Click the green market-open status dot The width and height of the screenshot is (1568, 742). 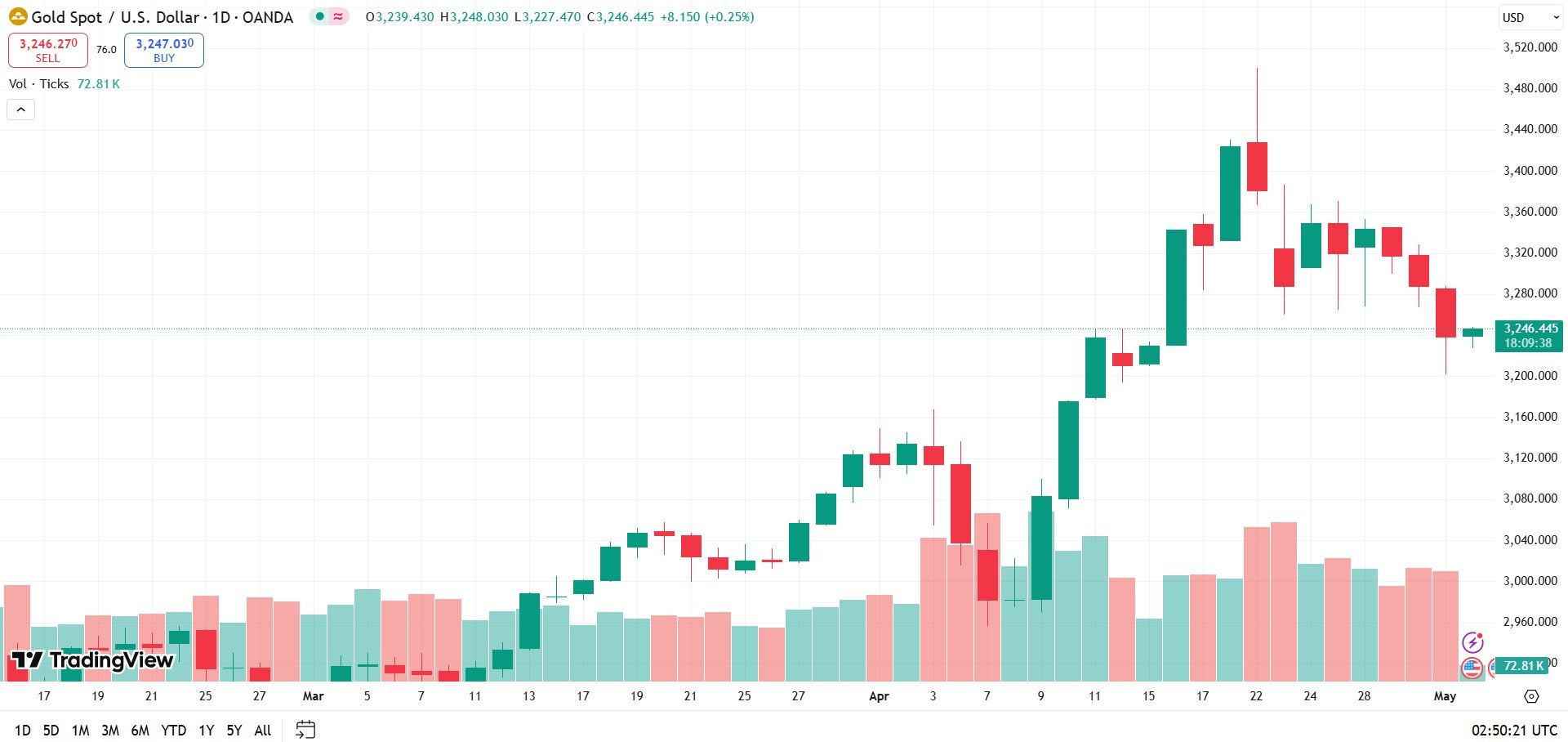coord(319,16)
